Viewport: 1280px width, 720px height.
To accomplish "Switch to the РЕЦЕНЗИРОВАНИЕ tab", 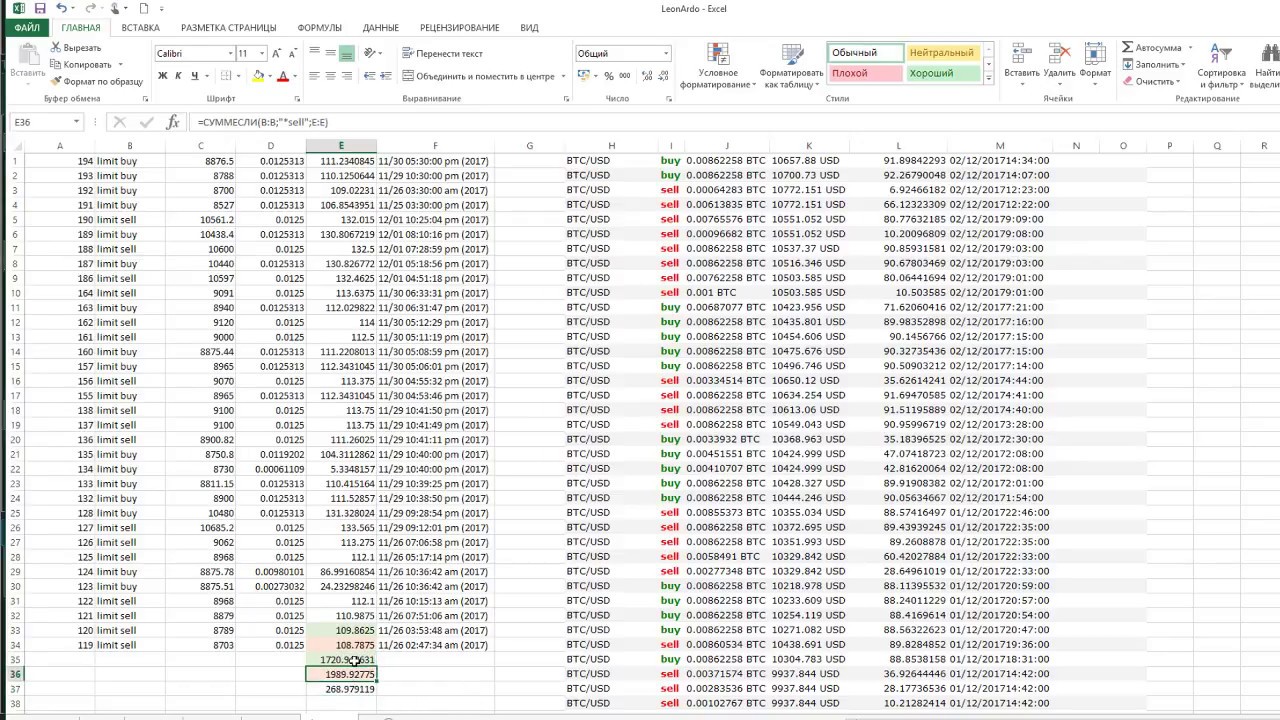I will tap(460, 28).
